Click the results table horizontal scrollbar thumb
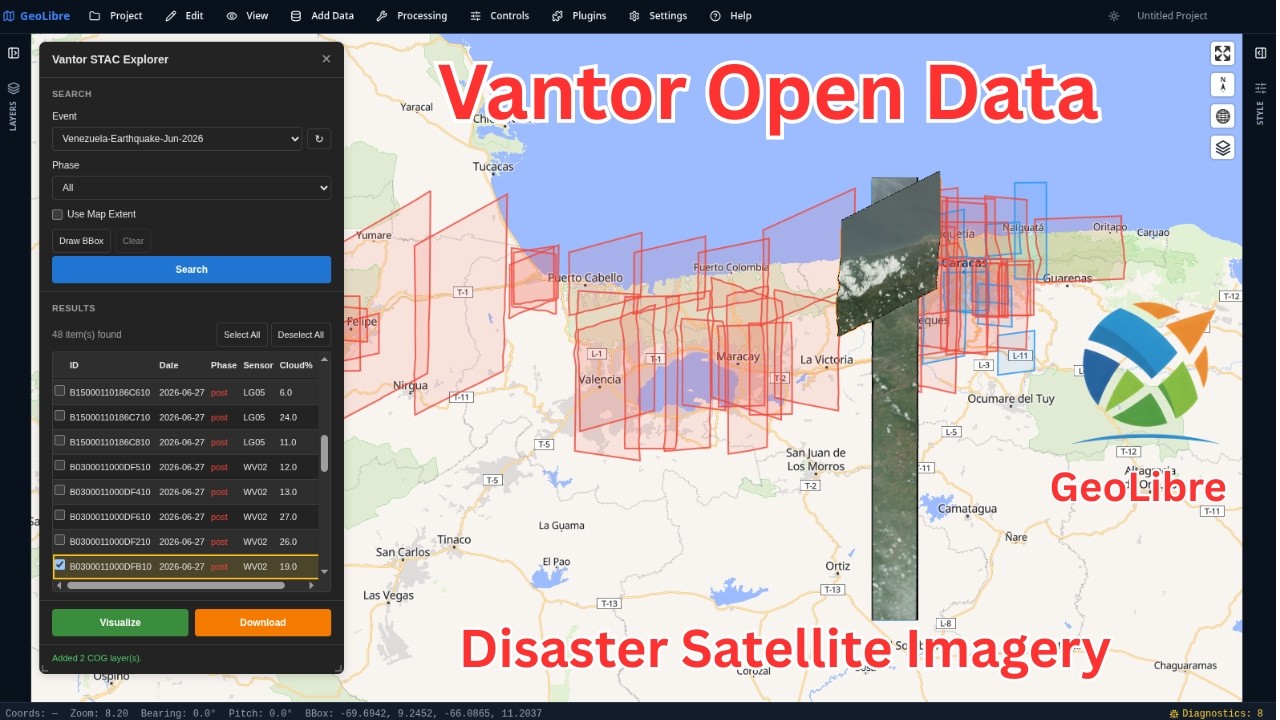This screenshot has width=1280, height=720. click(x=176, y=585)
